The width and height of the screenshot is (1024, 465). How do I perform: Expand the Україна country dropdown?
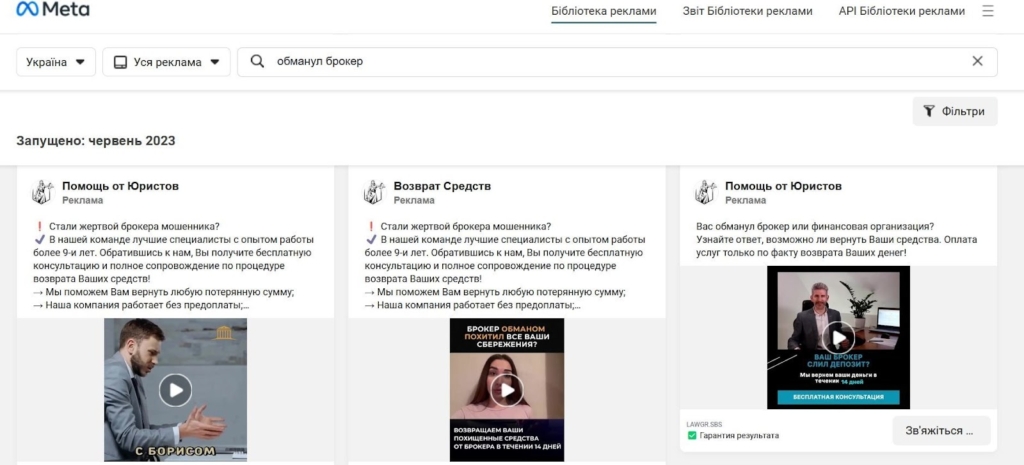[56, 62]
